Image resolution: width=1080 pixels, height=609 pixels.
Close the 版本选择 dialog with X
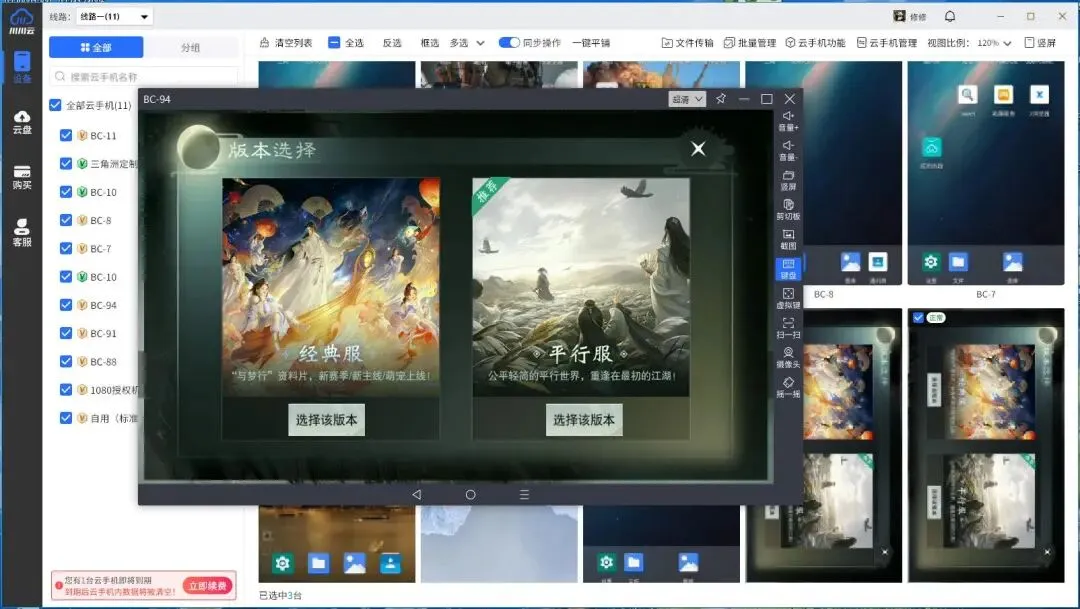698,149
